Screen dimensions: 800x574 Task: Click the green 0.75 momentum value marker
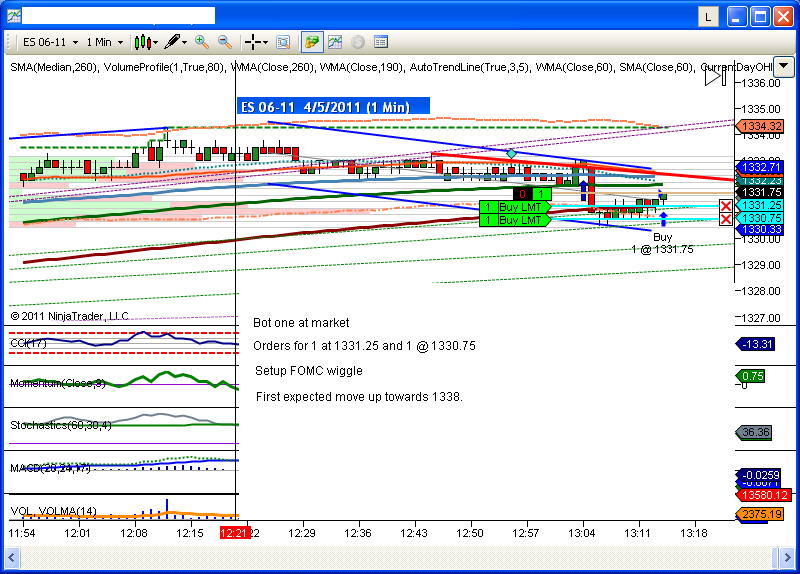point(751,377)
